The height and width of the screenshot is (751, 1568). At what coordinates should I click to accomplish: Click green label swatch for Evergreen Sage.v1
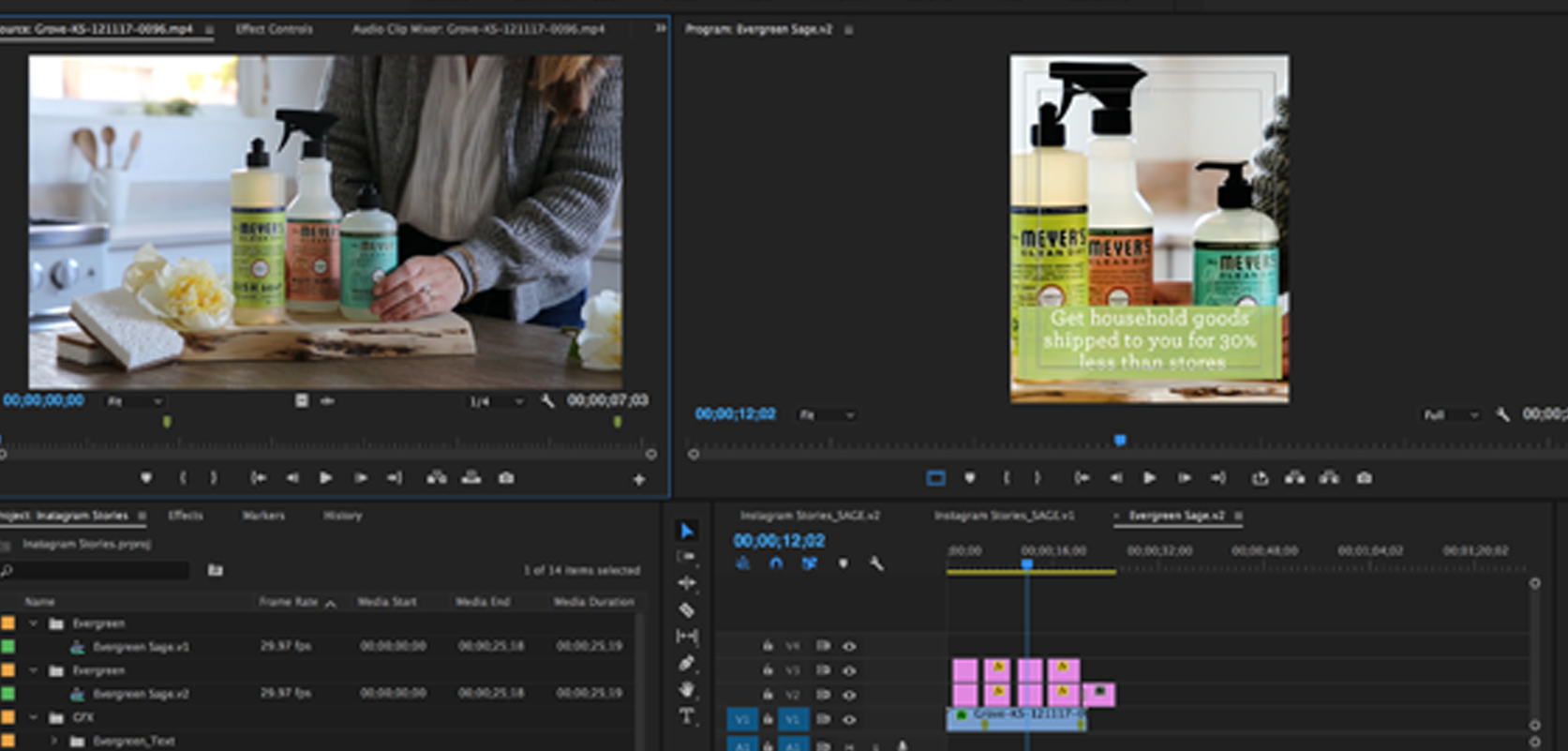[x=7, y=647]
